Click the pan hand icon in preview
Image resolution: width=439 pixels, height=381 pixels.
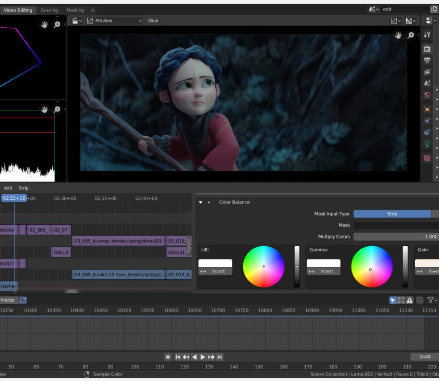tap(398, 35)
